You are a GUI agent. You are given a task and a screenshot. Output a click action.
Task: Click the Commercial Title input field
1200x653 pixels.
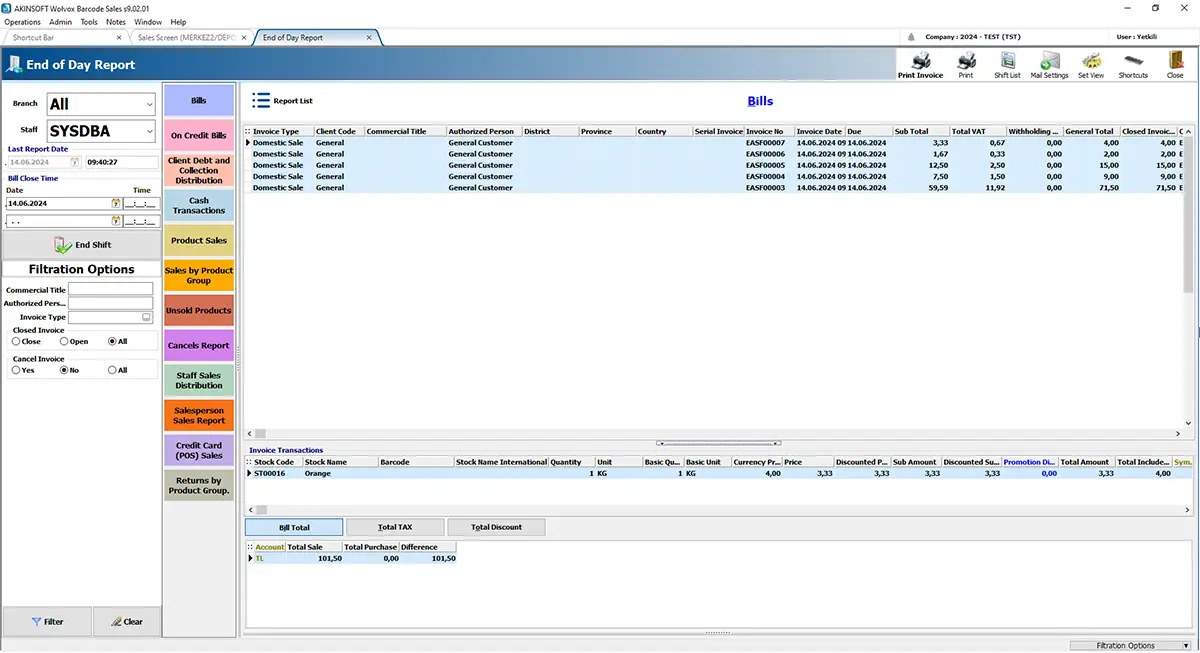pyautogui.click(x=110, y=290)
